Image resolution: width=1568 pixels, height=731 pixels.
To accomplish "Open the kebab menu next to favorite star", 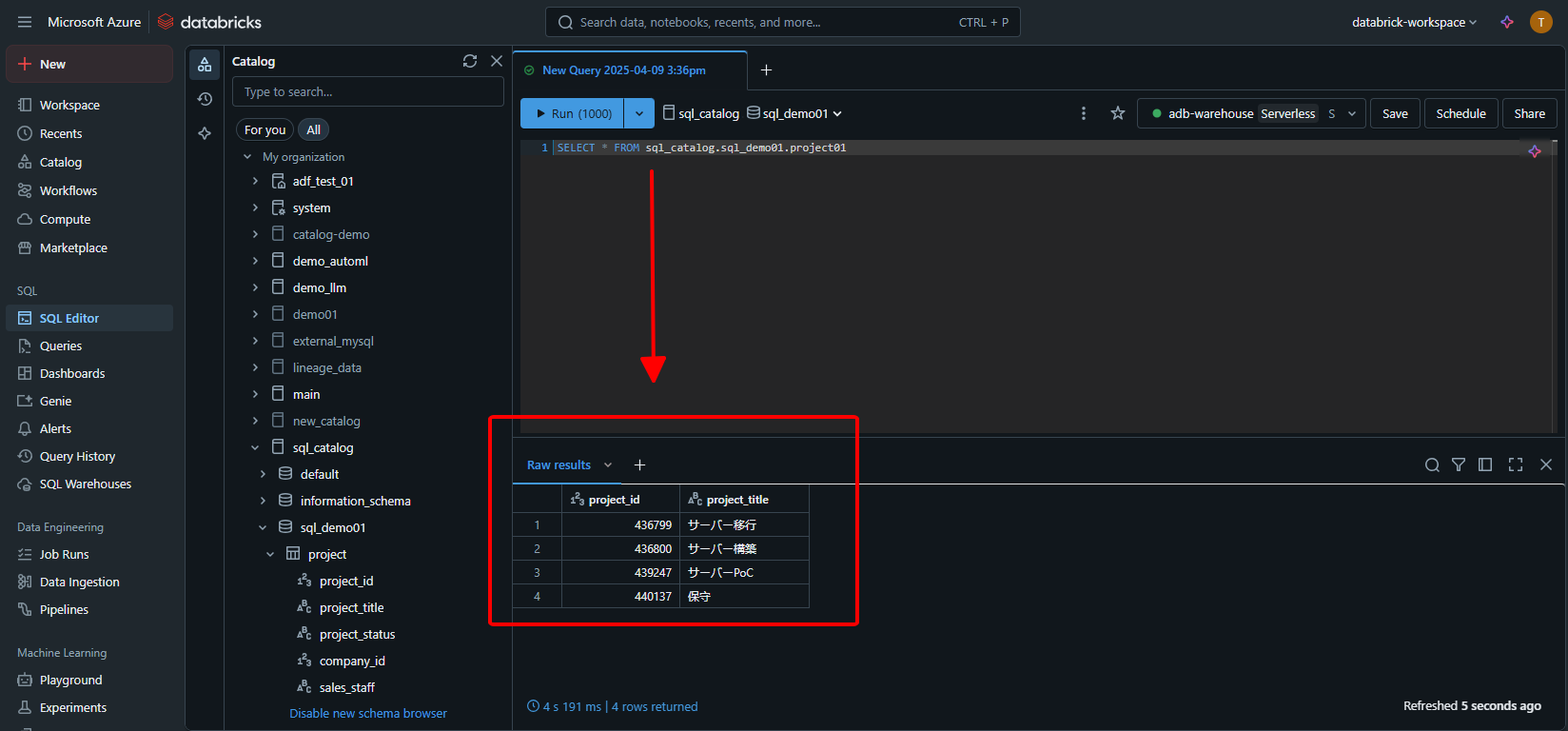I will point(1084,113).
